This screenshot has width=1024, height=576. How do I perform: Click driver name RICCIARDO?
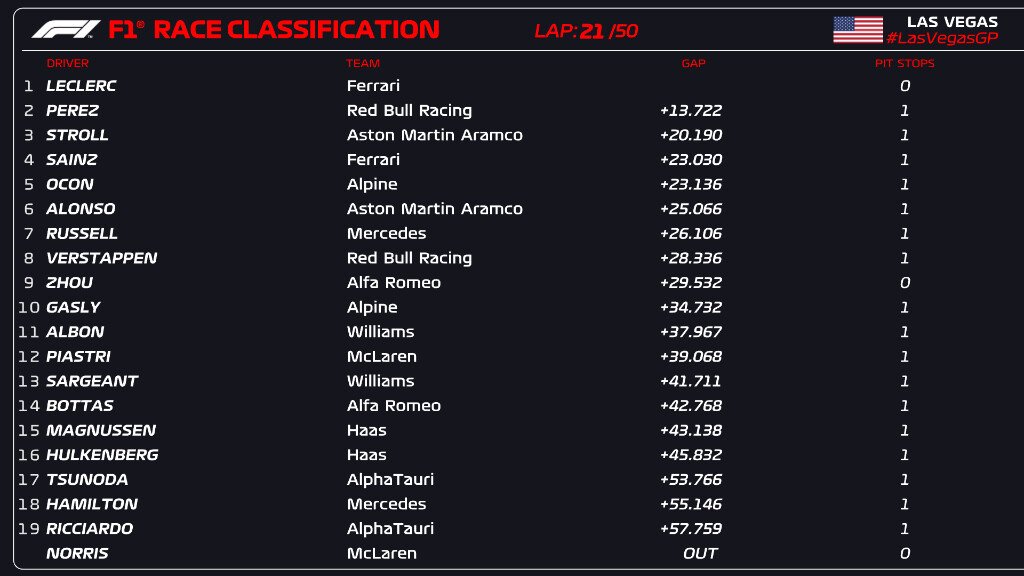[x=89, y=528]
